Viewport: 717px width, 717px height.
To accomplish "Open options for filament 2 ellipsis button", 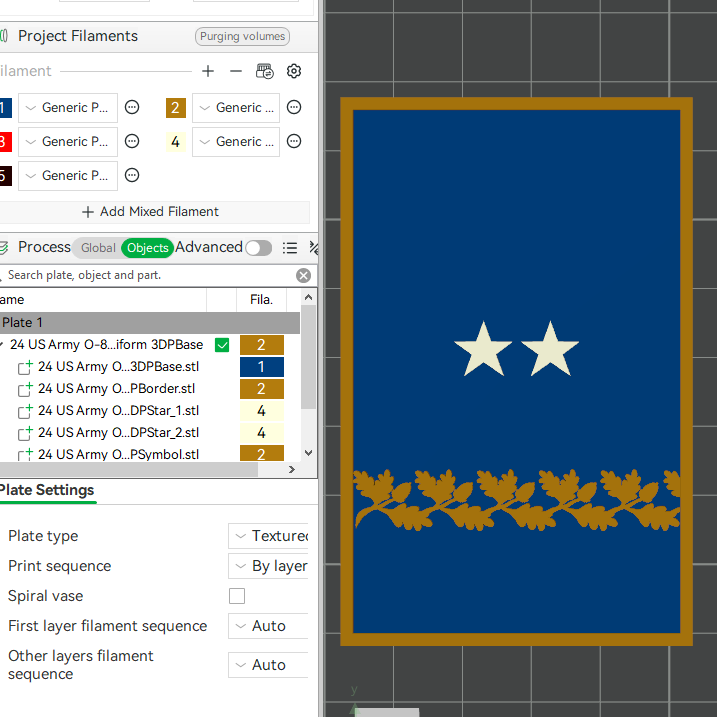I will click(x=294, y=107).
